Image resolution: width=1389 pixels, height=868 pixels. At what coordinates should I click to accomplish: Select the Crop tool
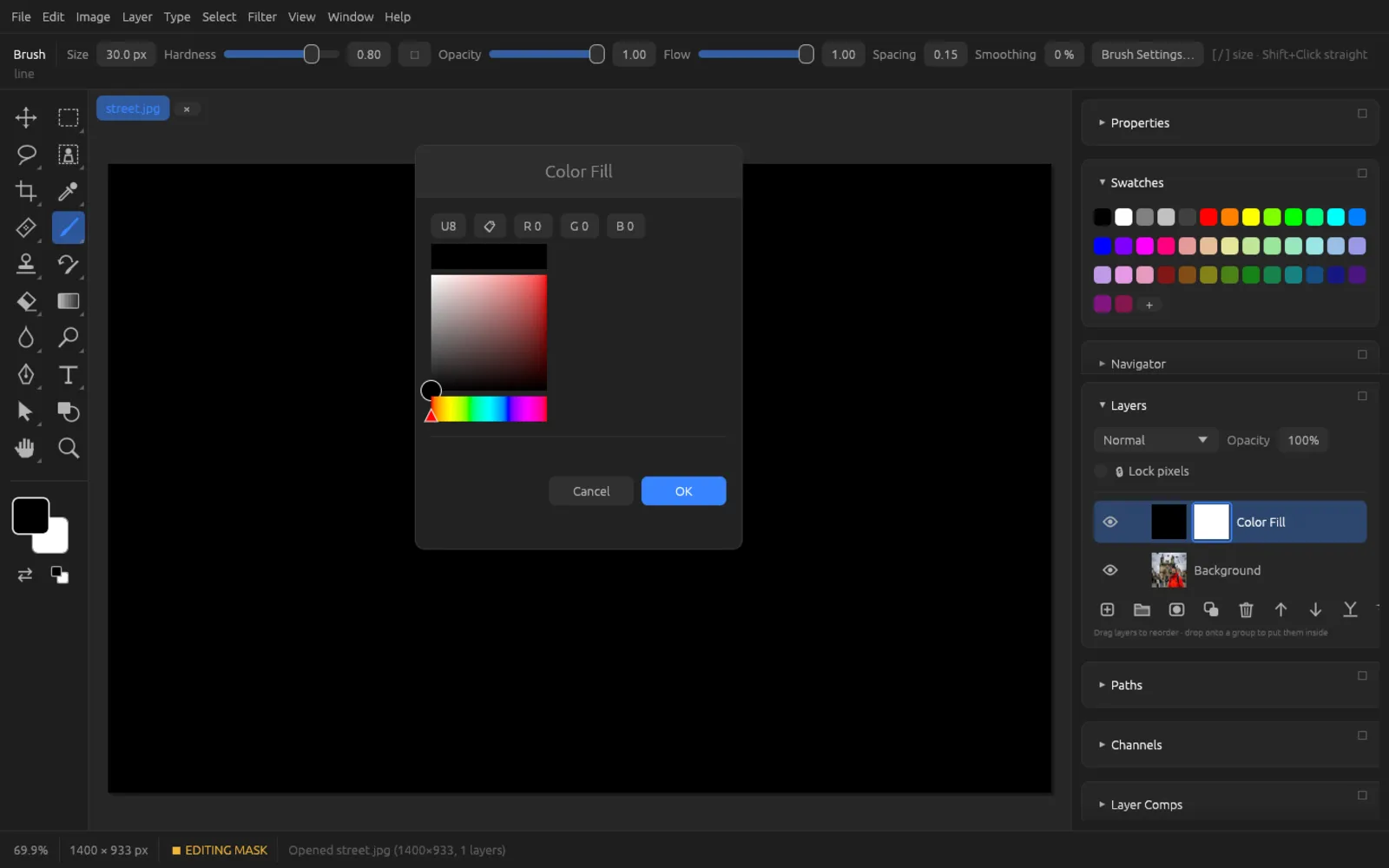pyautogui.click(x=26, y=191)
